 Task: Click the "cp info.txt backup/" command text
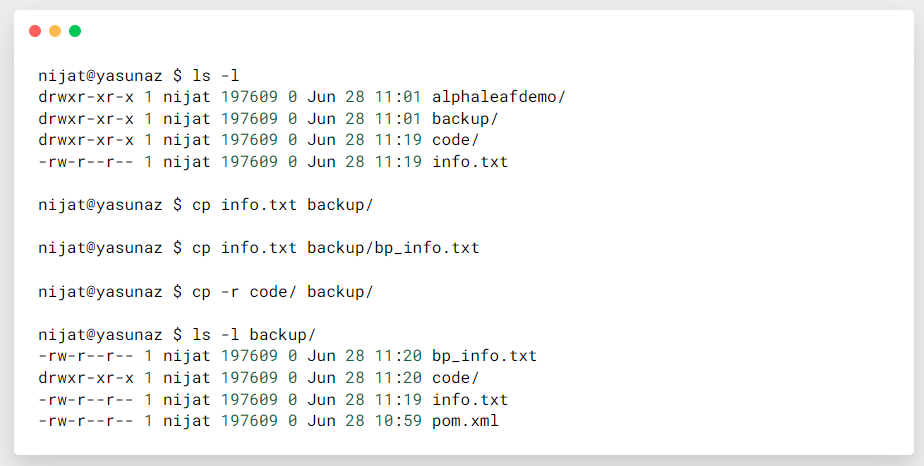pyautogui.click(x=282, y=204)
